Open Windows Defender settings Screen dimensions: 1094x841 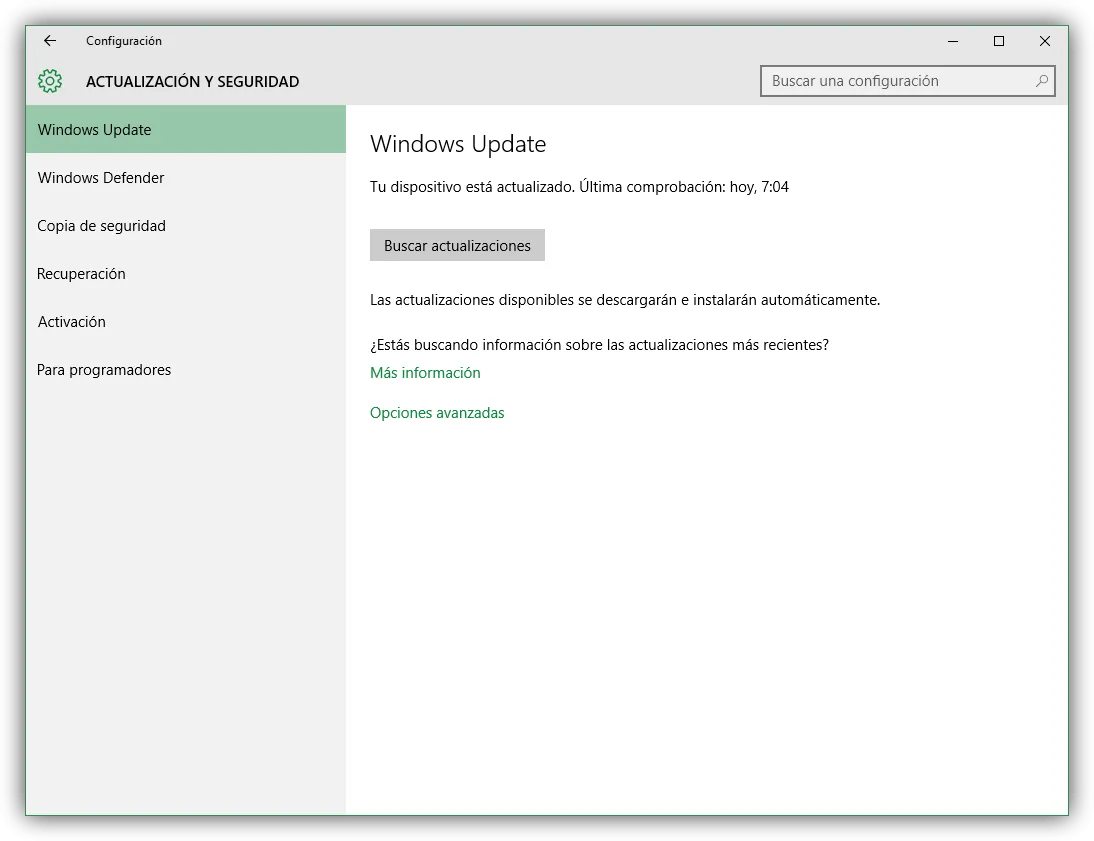[x=100, y=177]
